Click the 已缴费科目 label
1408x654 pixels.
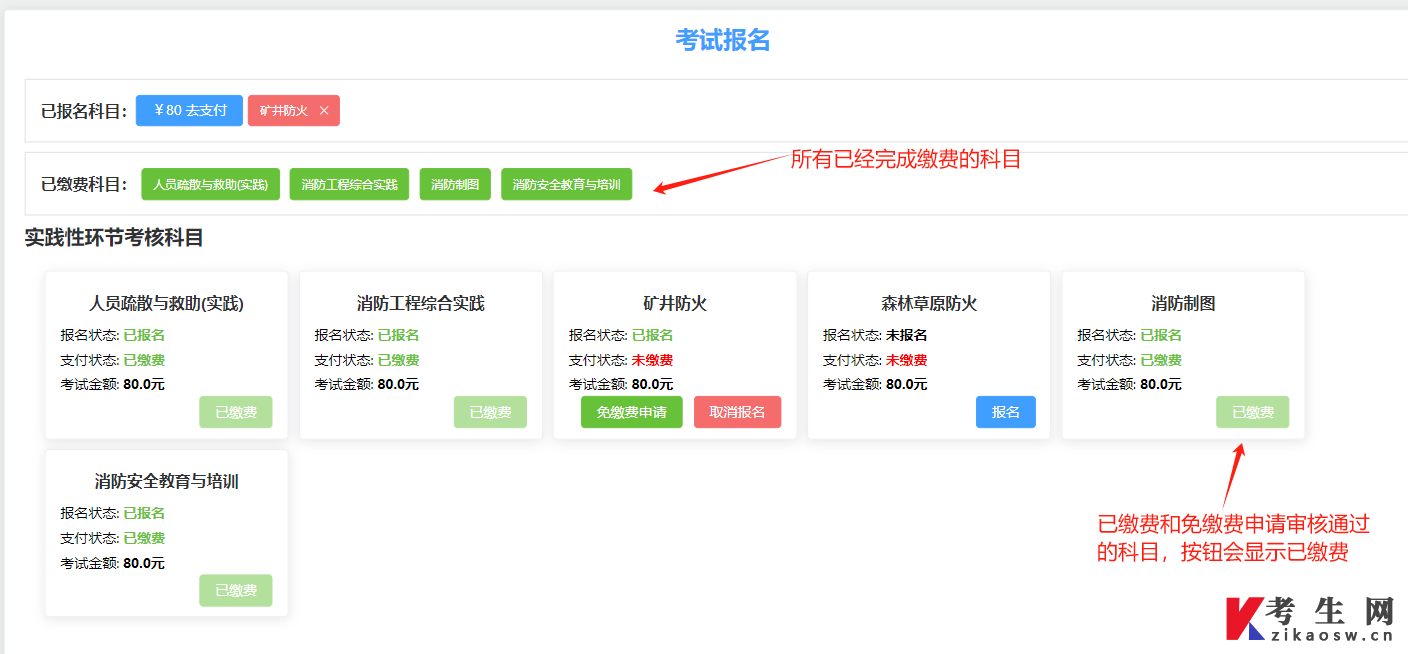click(x=84, y=184)
